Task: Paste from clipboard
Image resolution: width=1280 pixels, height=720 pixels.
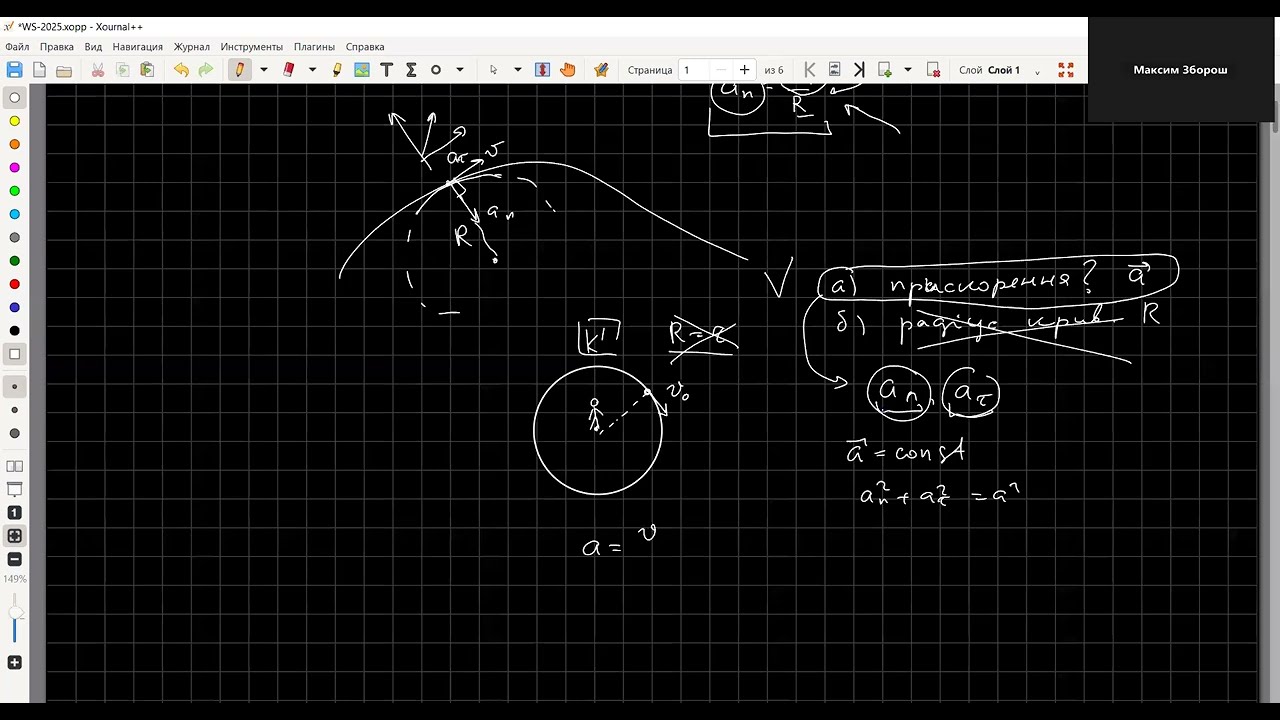Action: click(147, 70)
